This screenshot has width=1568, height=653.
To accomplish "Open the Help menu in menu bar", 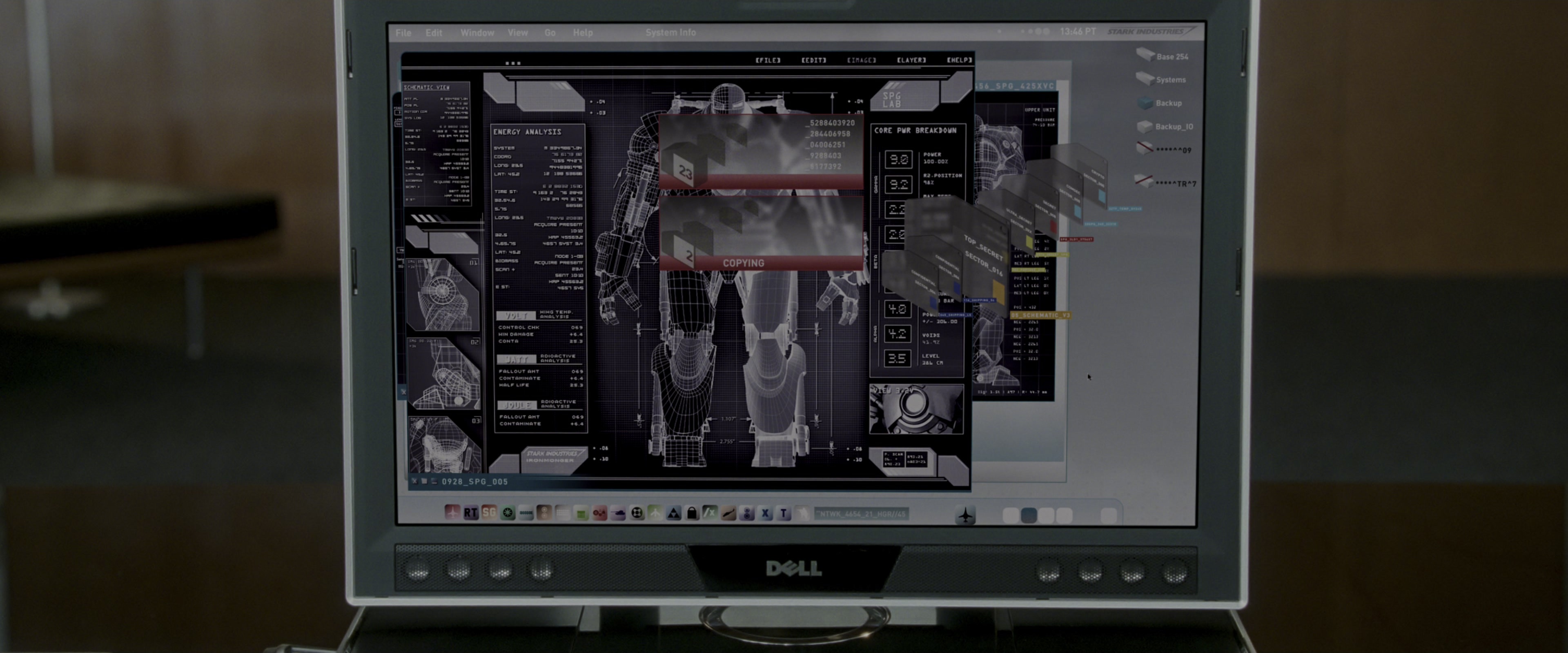I will 583,33.
